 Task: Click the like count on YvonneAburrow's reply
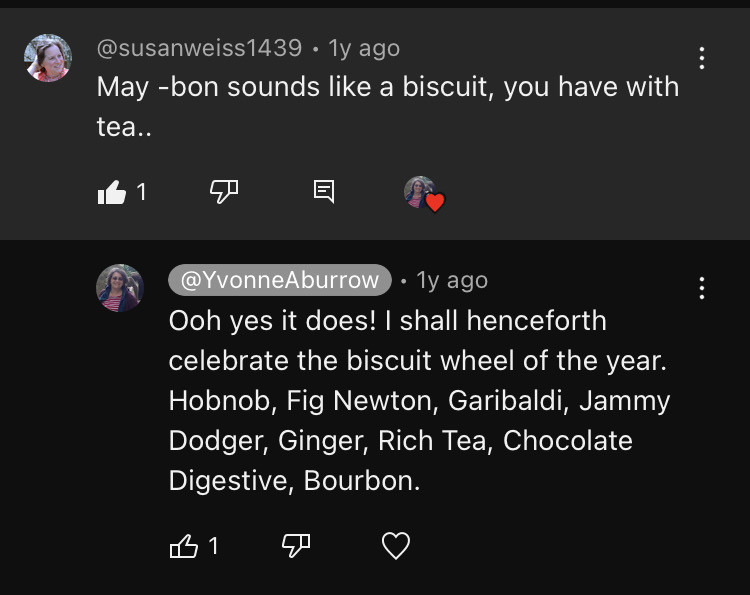(213, 546)
